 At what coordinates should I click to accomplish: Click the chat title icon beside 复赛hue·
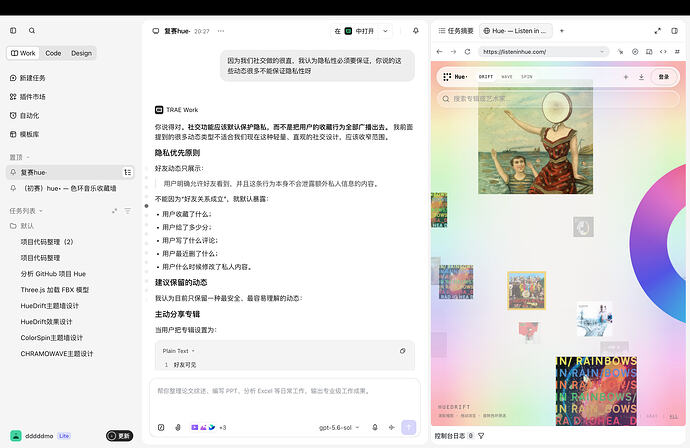156,31
